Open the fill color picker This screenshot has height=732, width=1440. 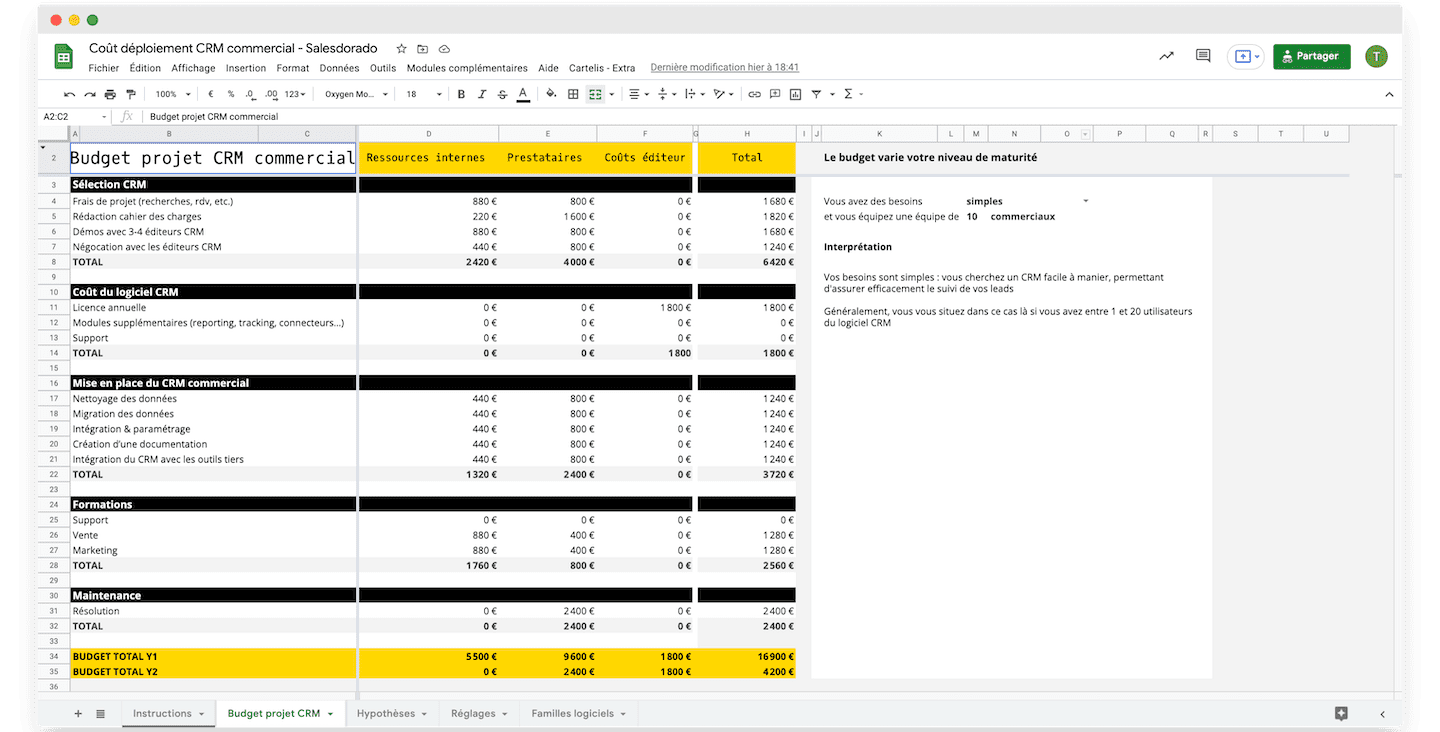pos(551,94)
